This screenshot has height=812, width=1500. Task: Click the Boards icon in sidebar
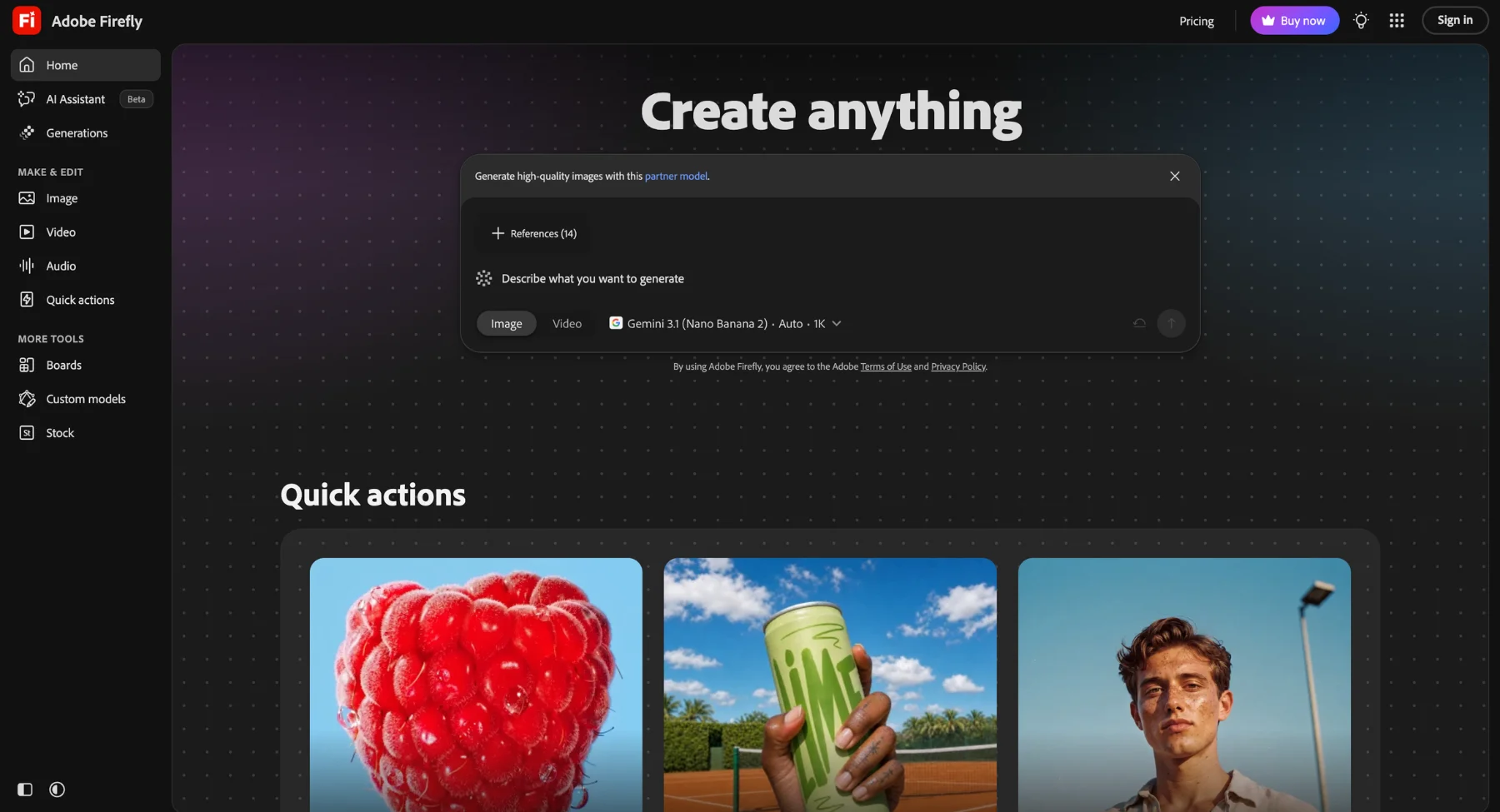pyautogui.click(x=27, y=365)
